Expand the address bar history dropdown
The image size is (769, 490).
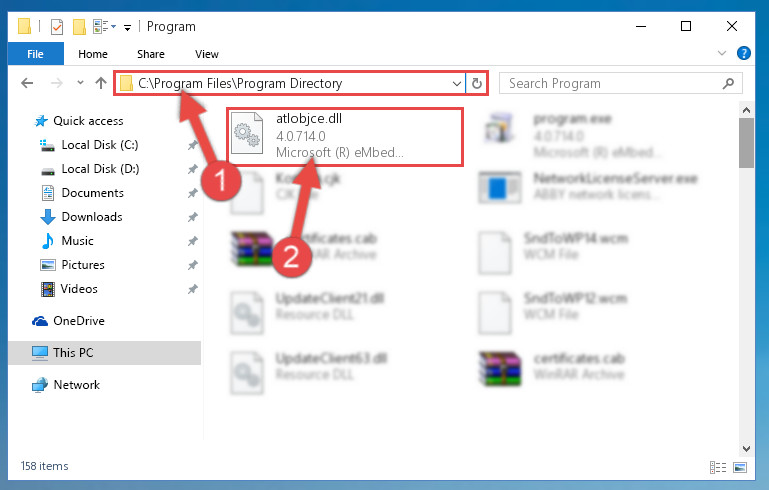pyautogui.click(x=457, y=83)
